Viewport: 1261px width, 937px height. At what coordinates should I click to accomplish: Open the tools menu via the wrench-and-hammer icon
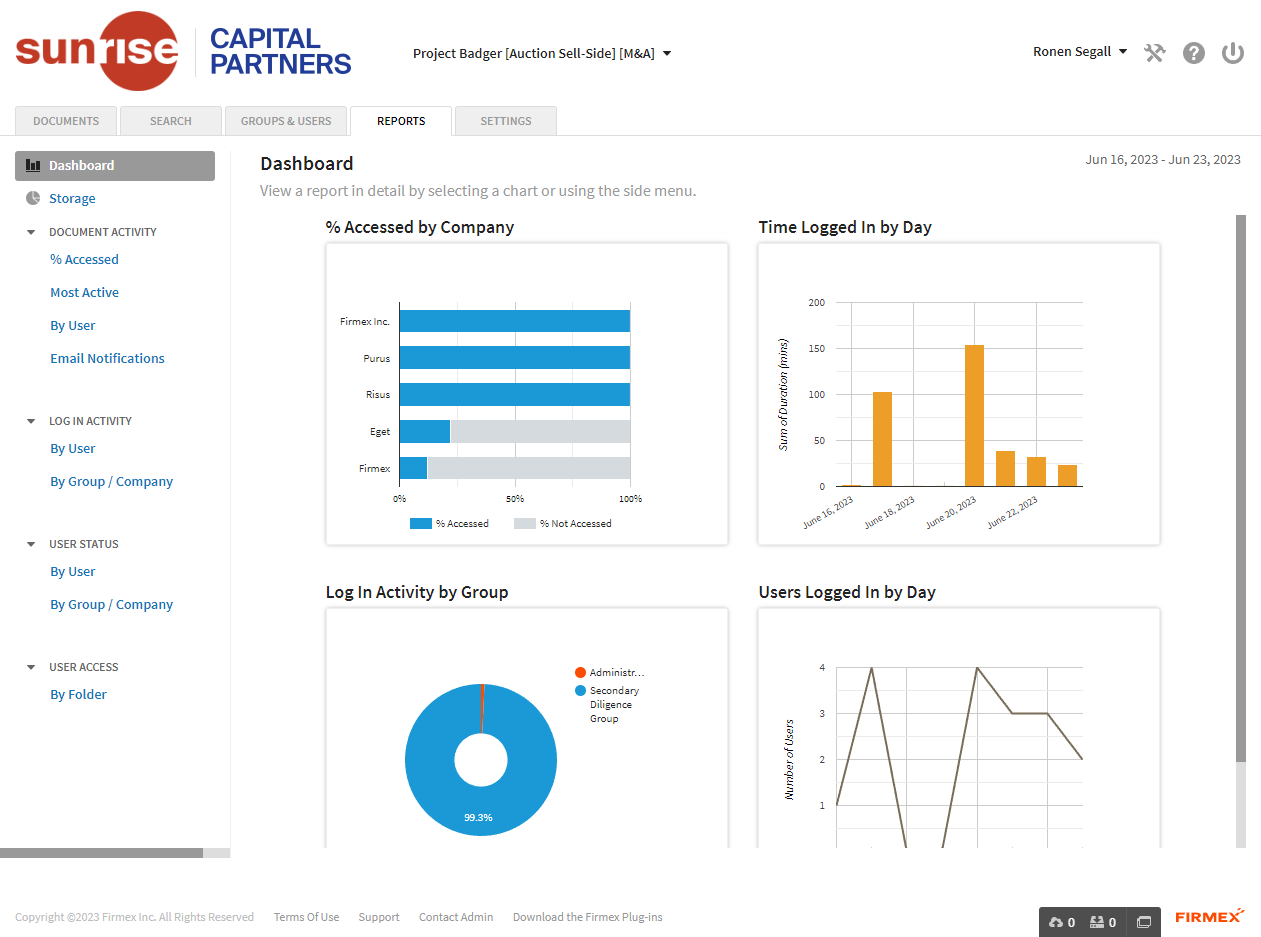click(1155, 52)
